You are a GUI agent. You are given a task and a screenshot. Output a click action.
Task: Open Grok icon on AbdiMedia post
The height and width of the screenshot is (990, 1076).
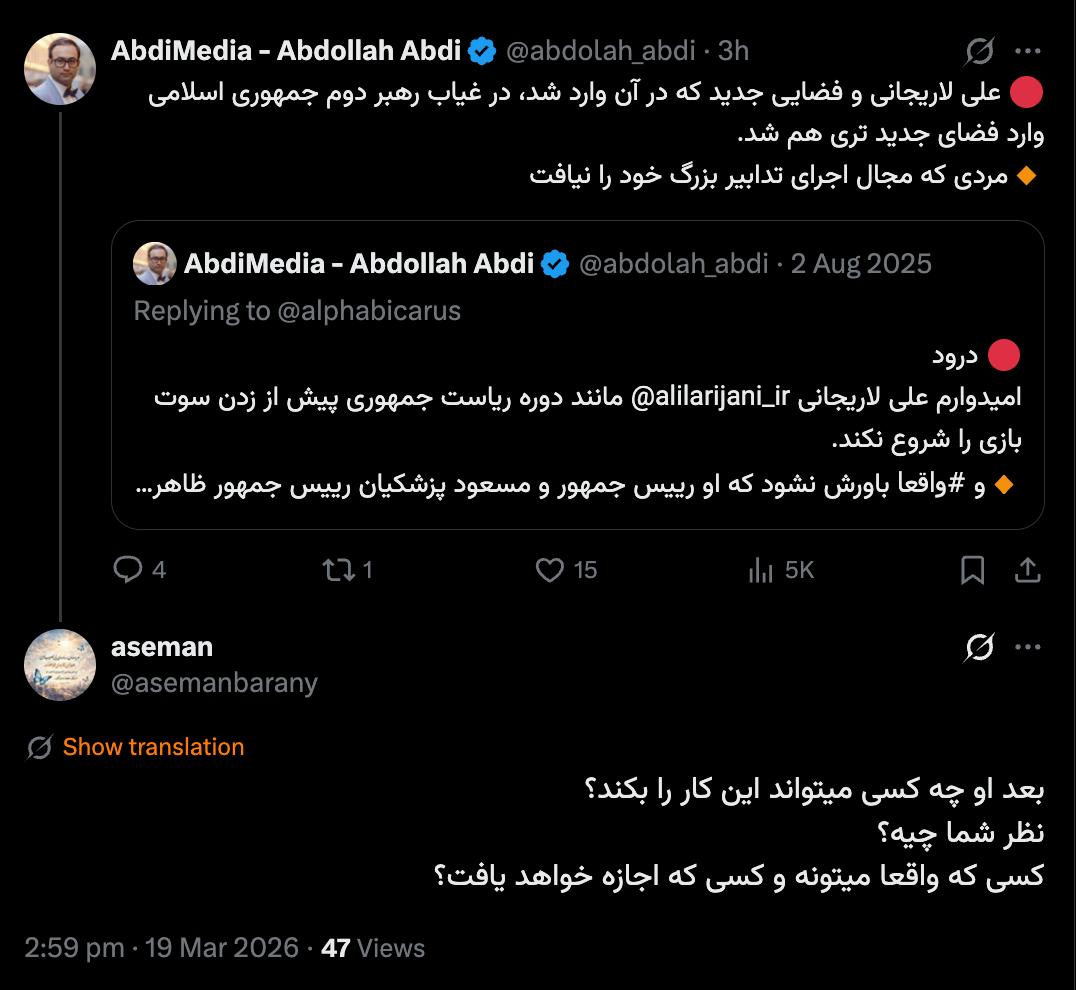pos(980,50)
